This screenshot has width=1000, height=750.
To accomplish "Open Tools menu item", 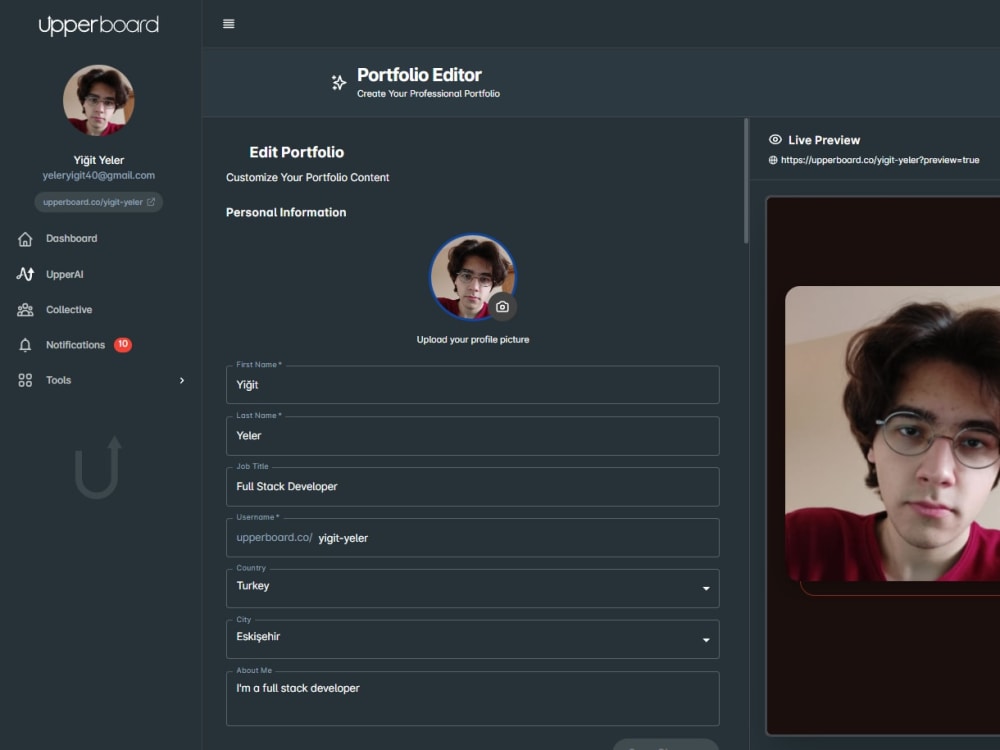I will [59, 380].
